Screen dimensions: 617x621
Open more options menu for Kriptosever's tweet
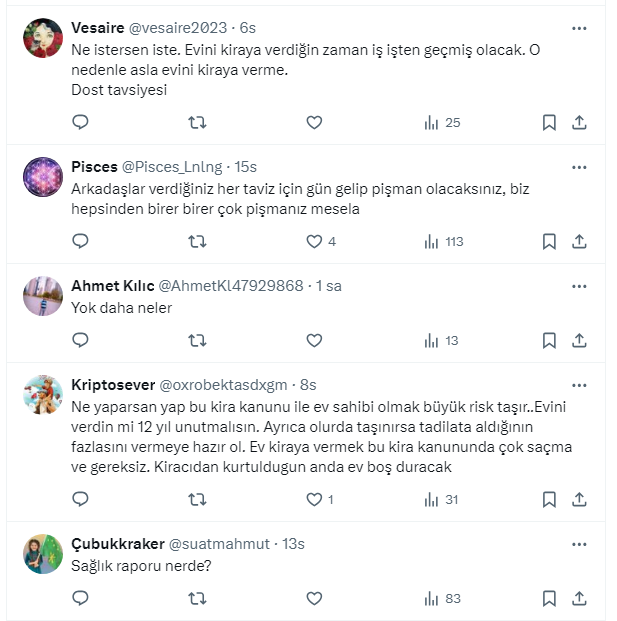click(x=579, y=385)
